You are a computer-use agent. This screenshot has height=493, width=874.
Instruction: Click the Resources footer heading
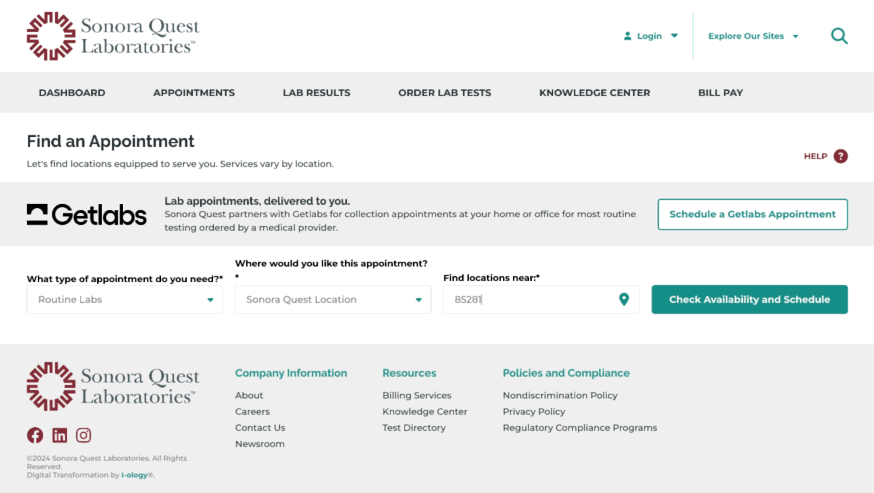[409, 373]
